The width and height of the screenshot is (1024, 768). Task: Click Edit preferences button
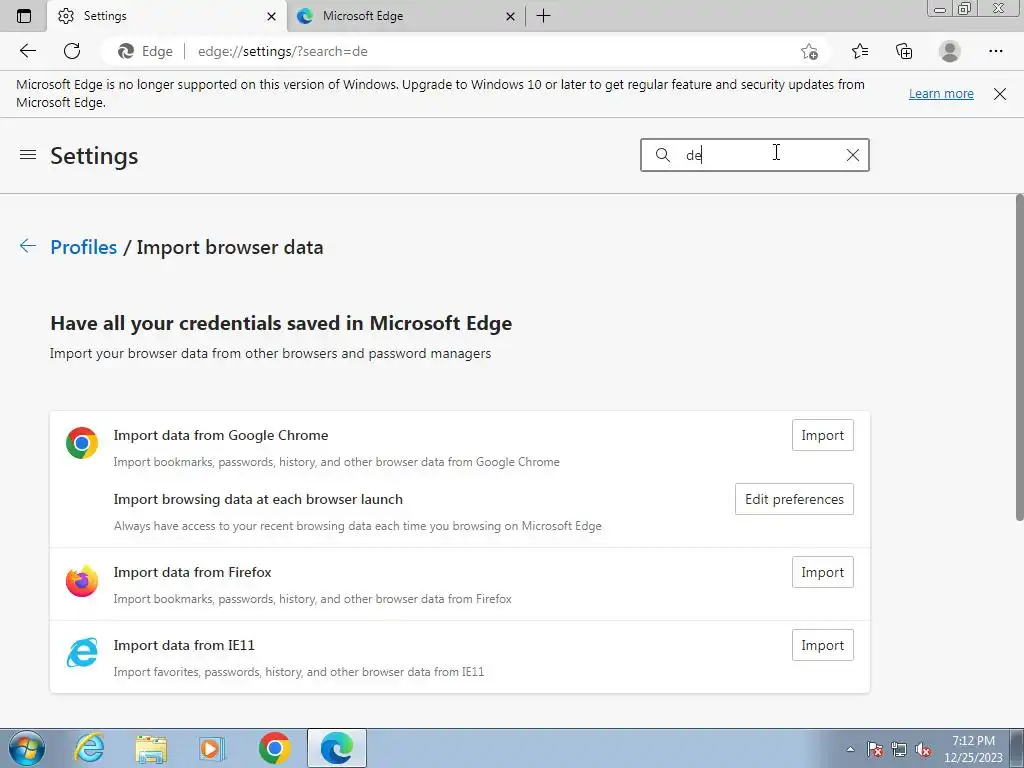[794, 499]
